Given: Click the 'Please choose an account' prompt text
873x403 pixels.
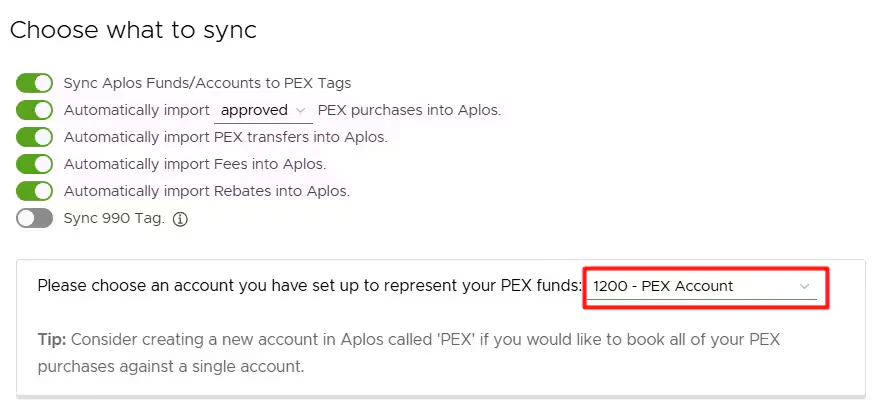Looking at the screenshot, I should (x=309, y=286).
